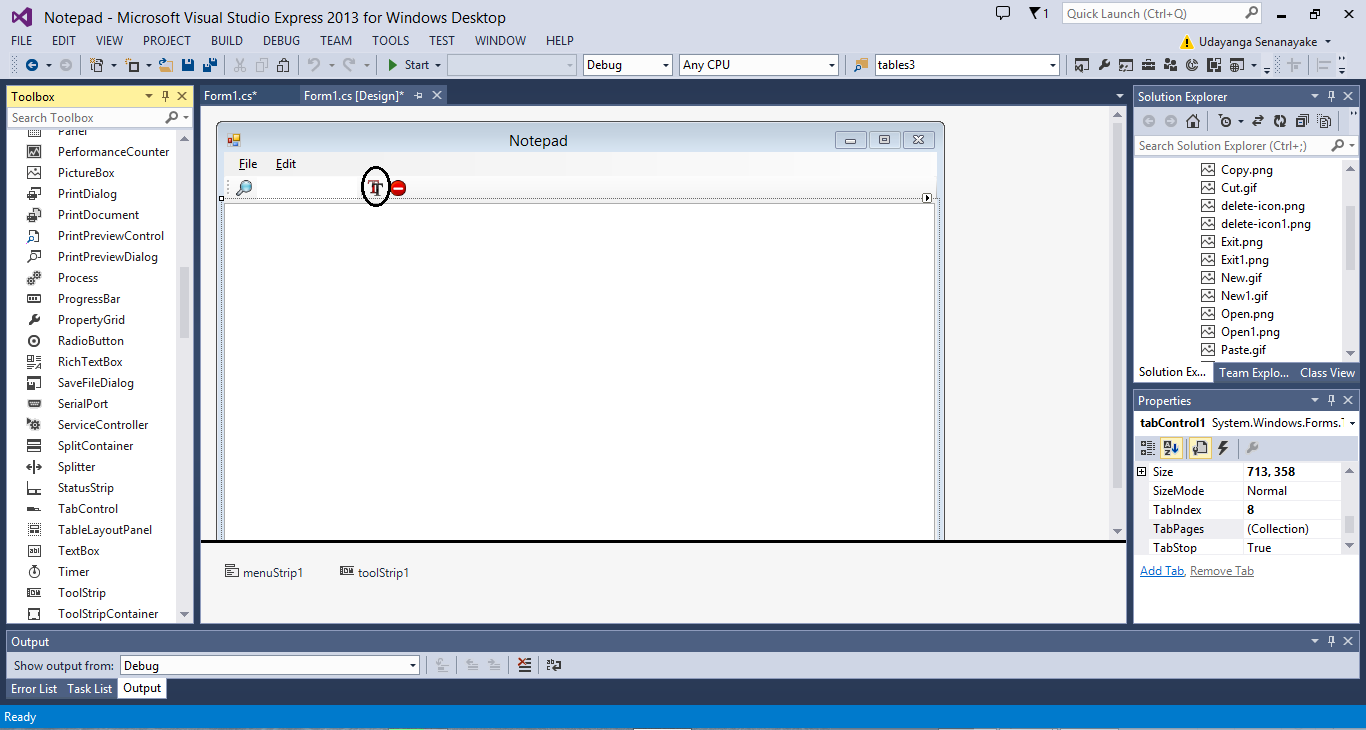The height and width of the screenshot is (730, 1366).
Task: Click the text format T icon on the toolStrip
Action: (x=375, y=187)
